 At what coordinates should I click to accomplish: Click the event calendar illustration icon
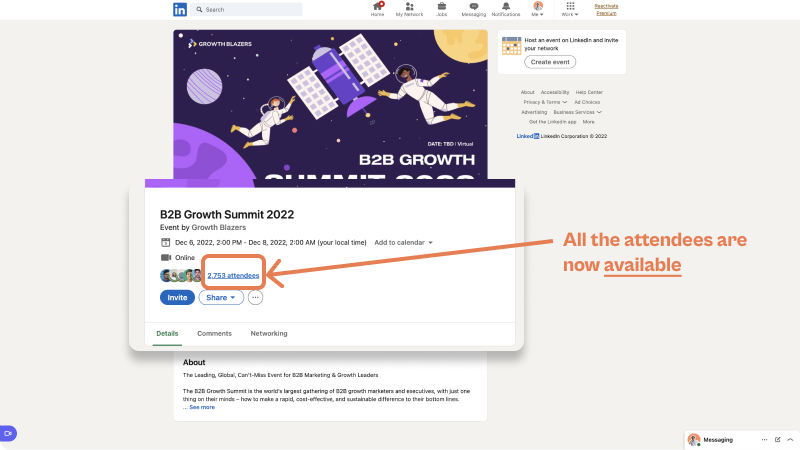coord(511,45)
